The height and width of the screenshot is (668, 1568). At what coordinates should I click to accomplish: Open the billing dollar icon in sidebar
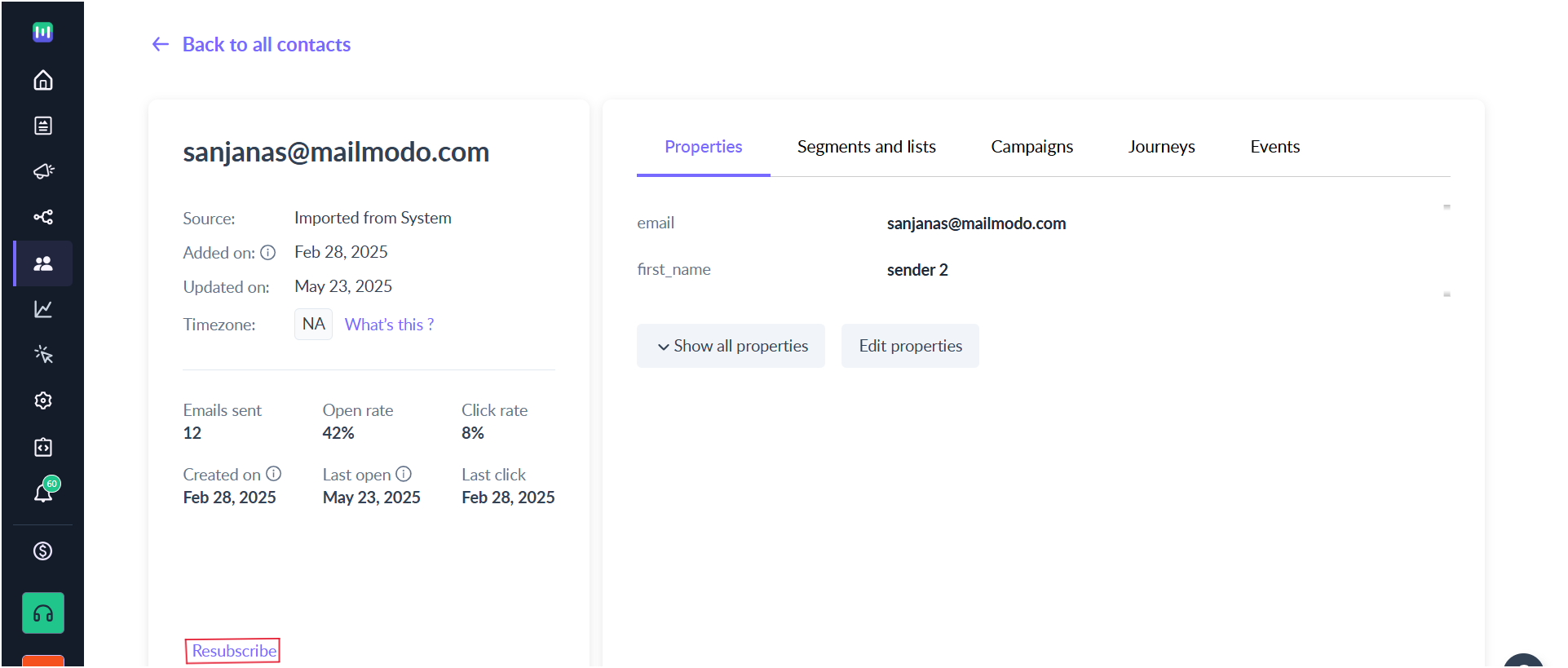click(x=43, y=551)
